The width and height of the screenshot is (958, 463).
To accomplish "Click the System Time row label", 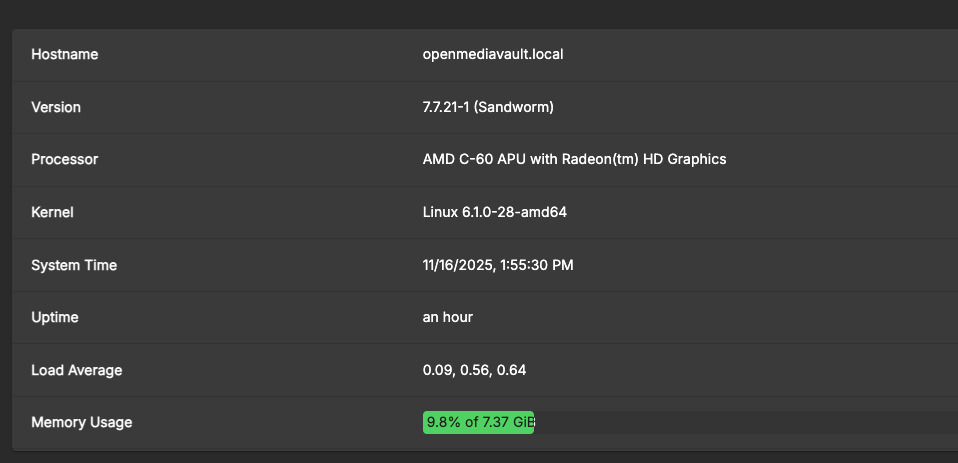I will (x=74, y=265).
